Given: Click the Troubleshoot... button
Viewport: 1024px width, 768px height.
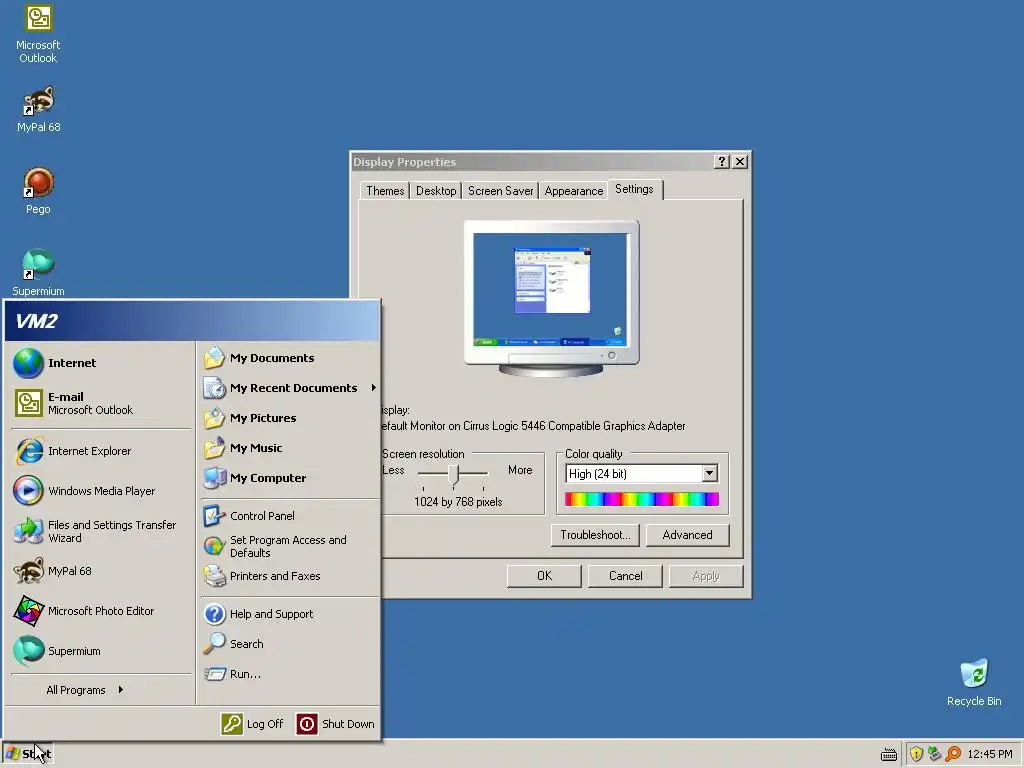Looking at the screenshot, I should pyautogui.click(x=595, y=535).
